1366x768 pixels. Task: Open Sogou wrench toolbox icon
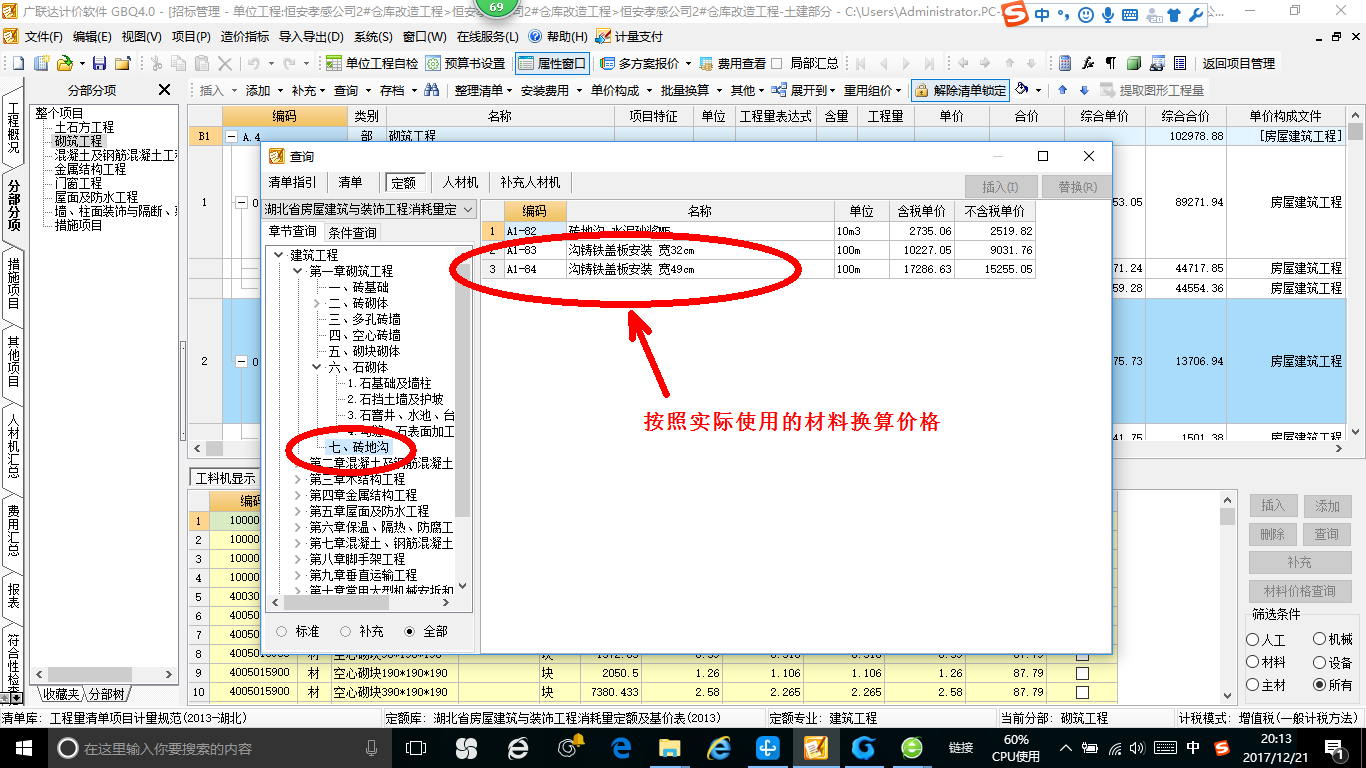click(1195, 15)
